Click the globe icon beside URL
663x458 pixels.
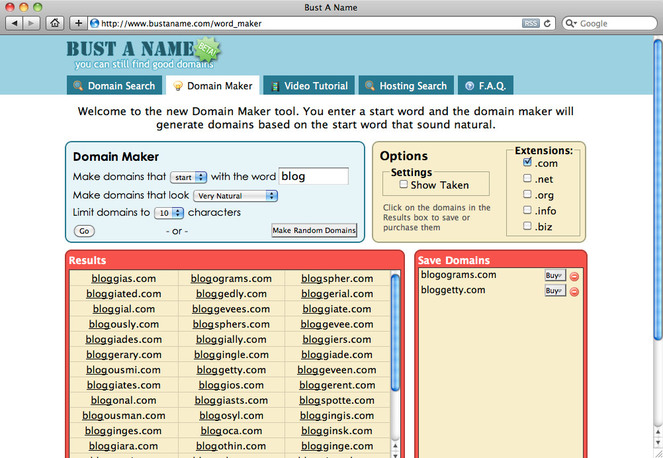(x=95, y=24)
